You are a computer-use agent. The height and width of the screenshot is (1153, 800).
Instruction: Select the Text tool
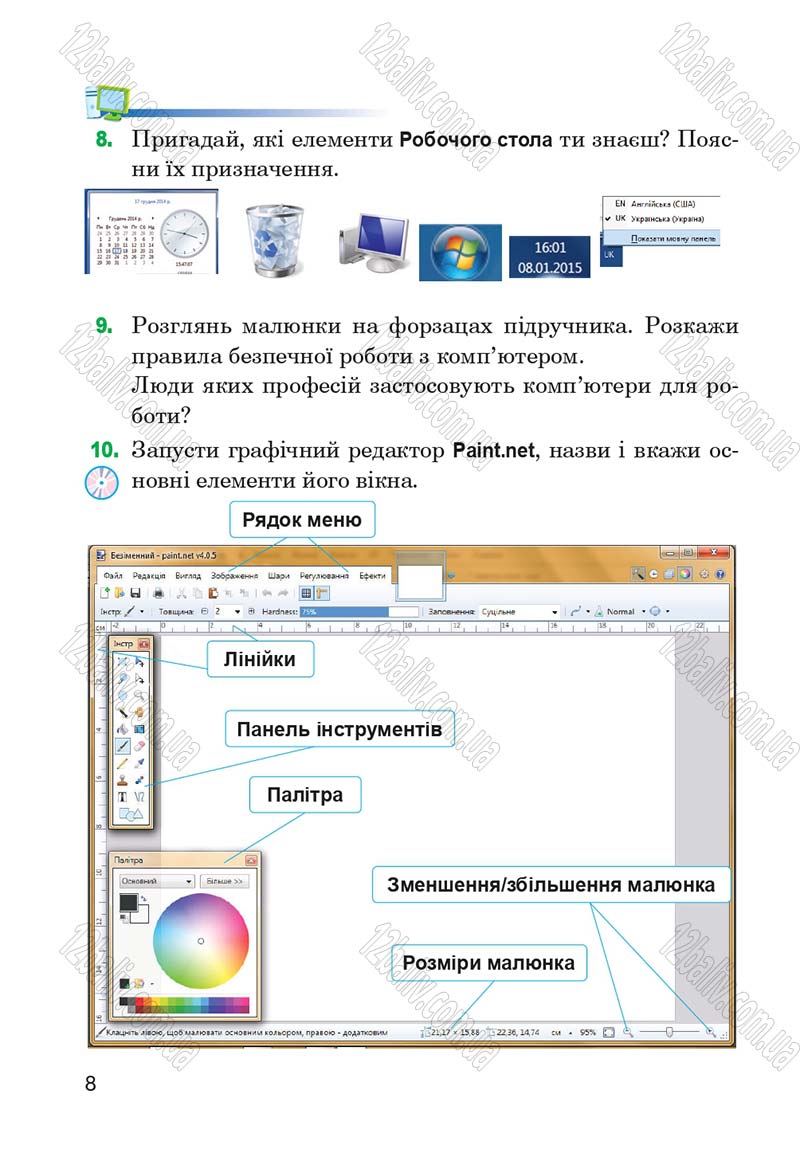(x=122, y=797)
